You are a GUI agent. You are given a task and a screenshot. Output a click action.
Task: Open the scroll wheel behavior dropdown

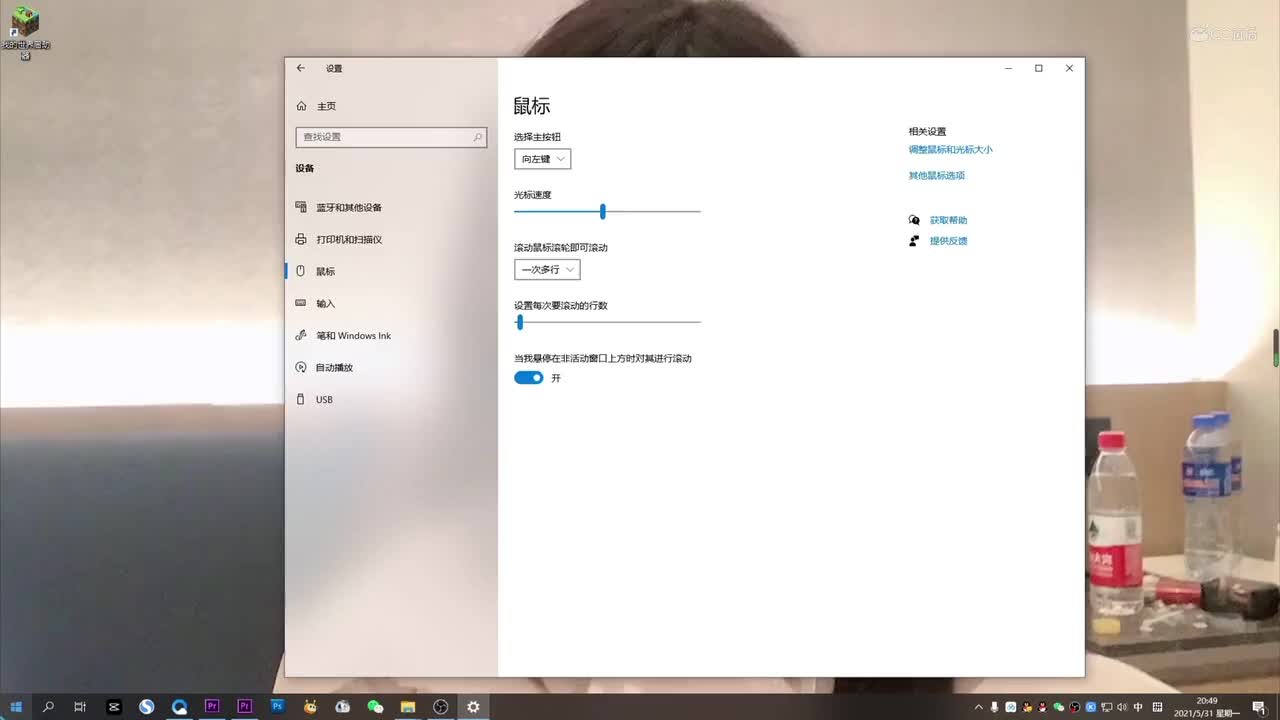[x=546, y=269]
